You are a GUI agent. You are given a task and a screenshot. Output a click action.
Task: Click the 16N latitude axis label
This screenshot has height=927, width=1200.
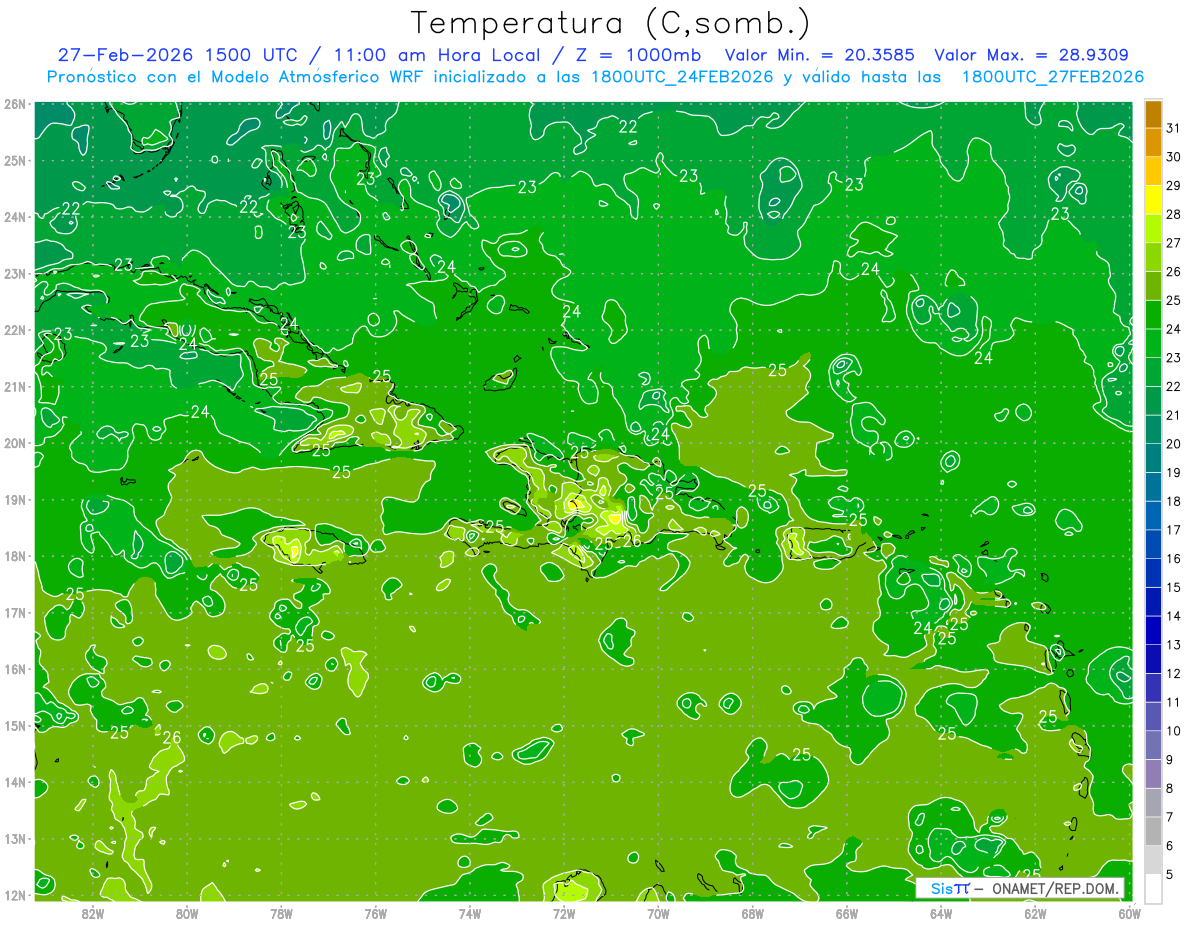coord(15,669)
